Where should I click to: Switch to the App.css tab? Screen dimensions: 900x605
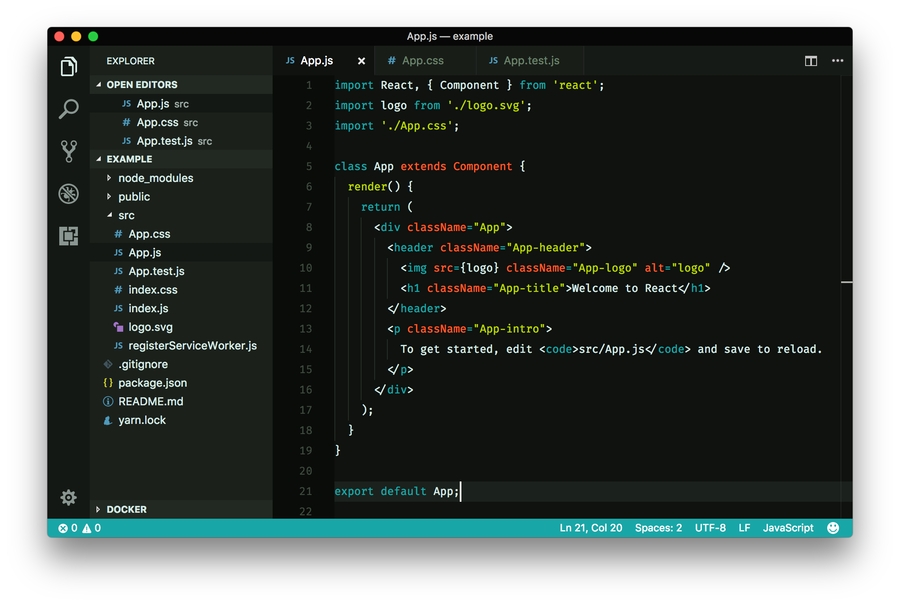coord(422,61)
